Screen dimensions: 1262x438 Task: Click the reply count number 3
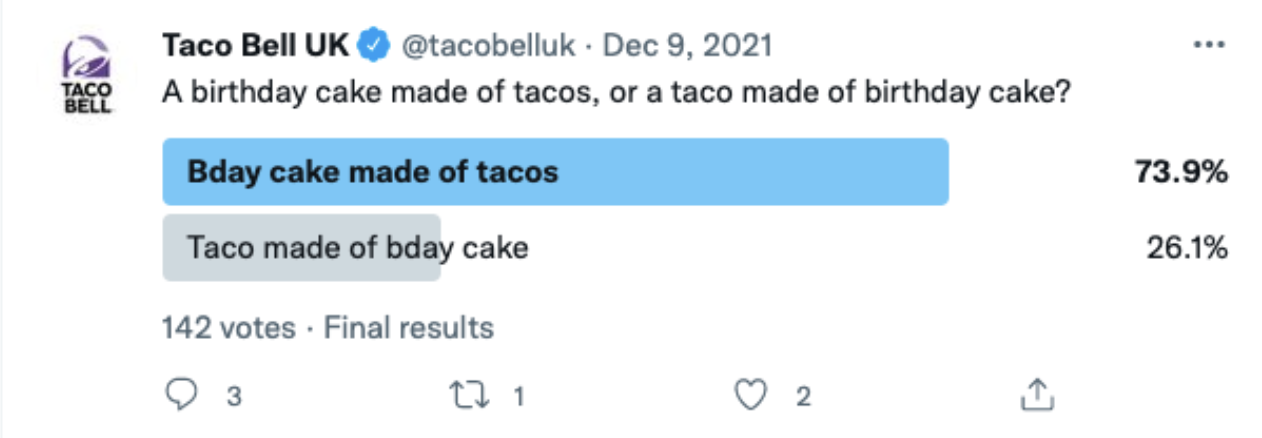tap(234, 397)
